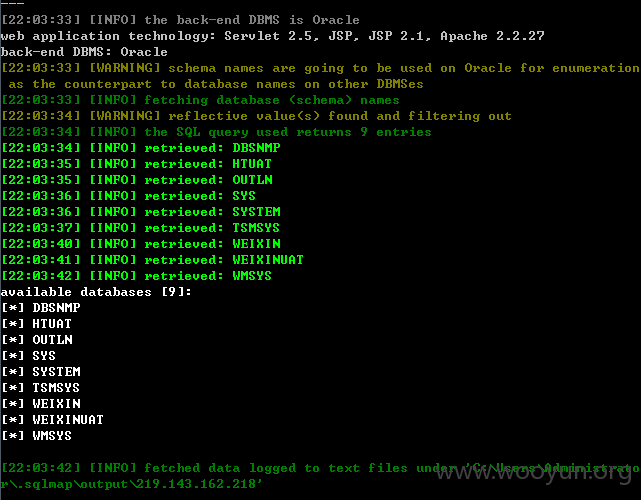Image resolution: width=641 pixels, height=500 pixels.
Task: Click the 'back-end DBMS: Oracle' line
Action: (84, 52)
